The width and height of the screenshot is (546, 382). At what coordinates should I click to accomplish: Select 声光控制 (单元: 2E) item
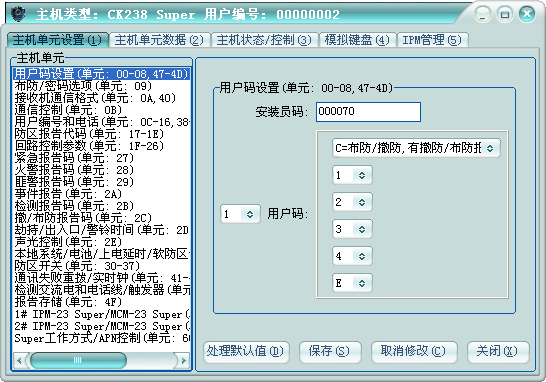tap(101, 242)
